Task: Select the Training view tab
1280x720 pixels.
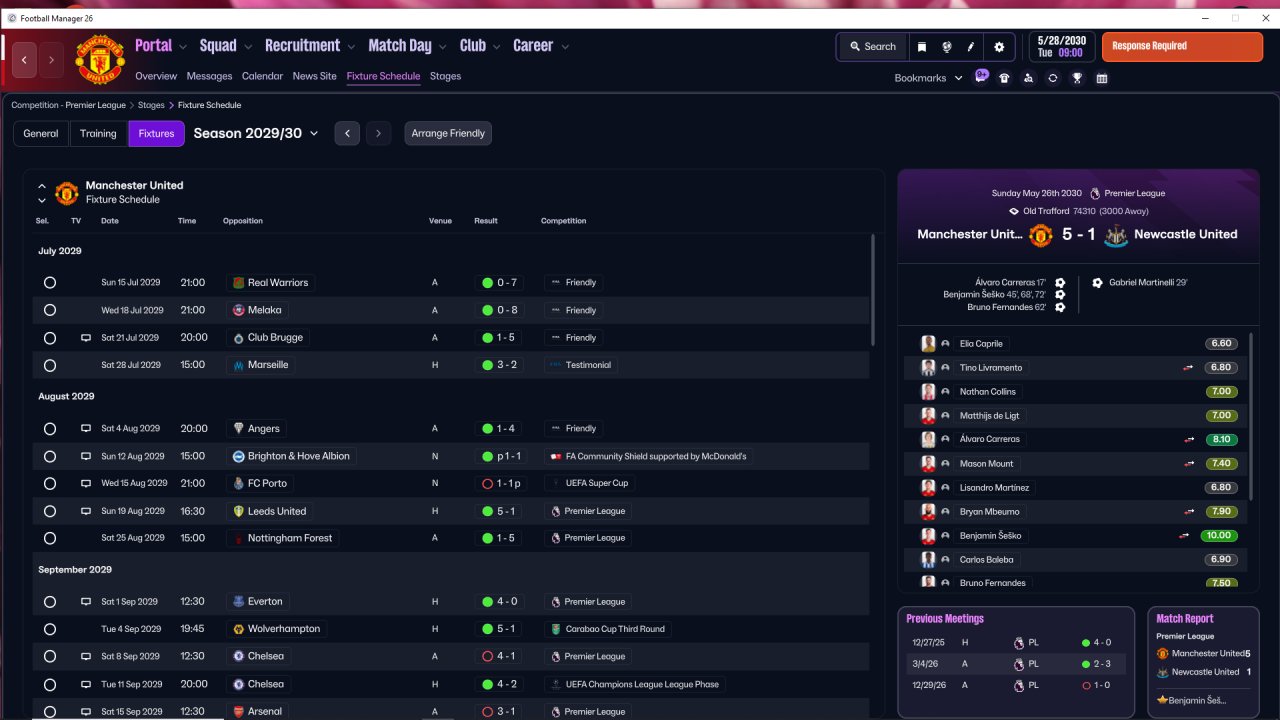Action: coord(98,134)
